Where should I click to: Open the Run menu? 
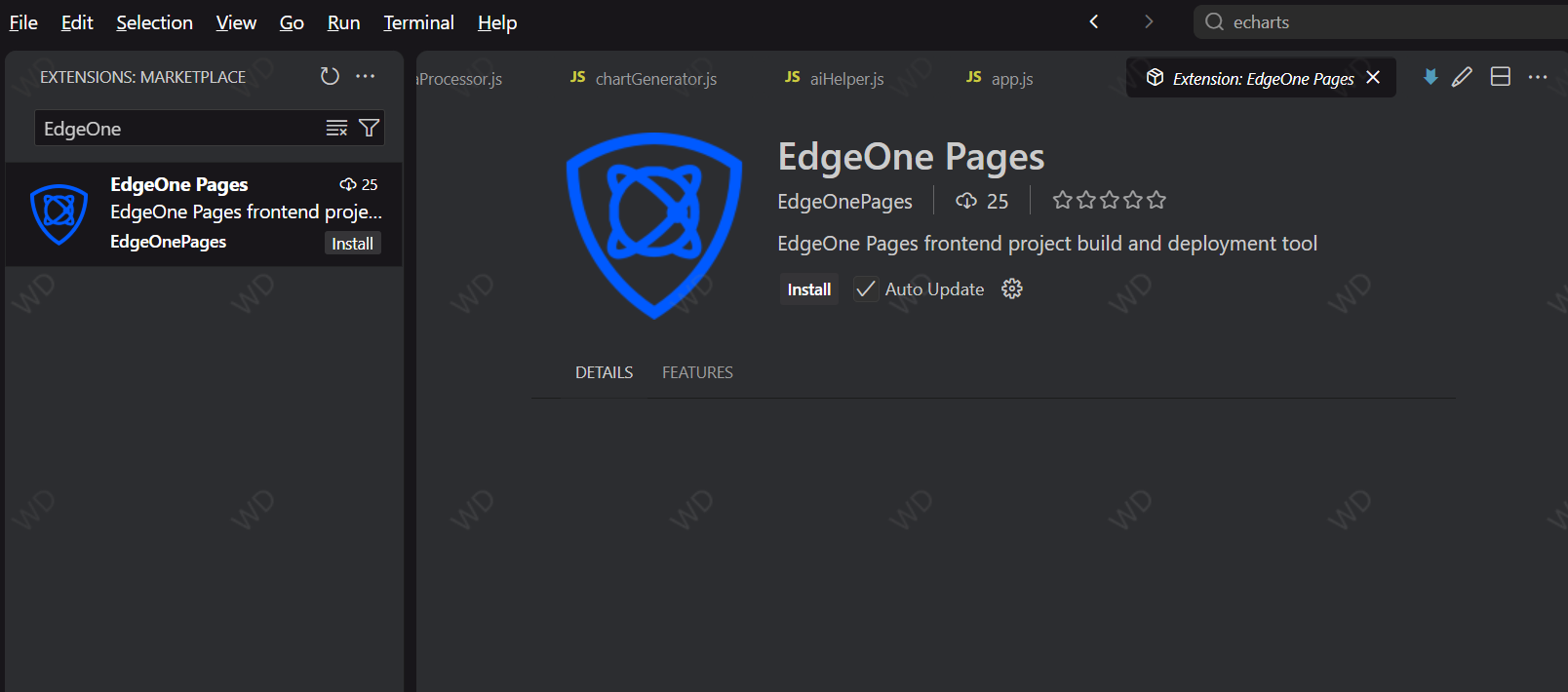[x=343, y=22]
